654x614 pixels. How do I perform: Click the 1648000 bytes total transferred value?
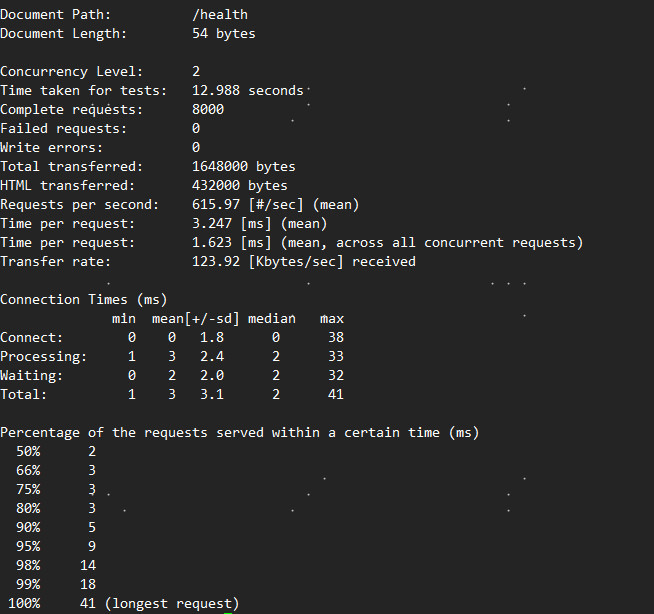click(243, 167)
